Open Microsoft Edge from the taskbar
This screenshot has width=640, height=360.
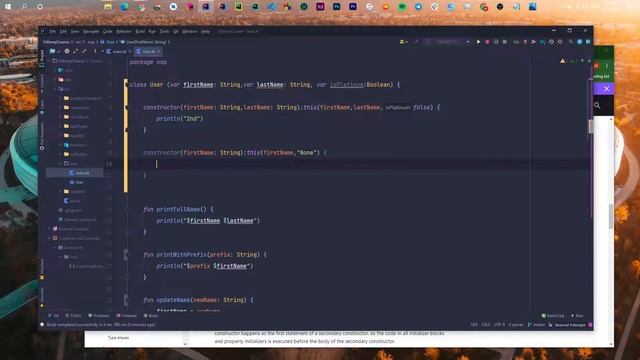point(124,7)
